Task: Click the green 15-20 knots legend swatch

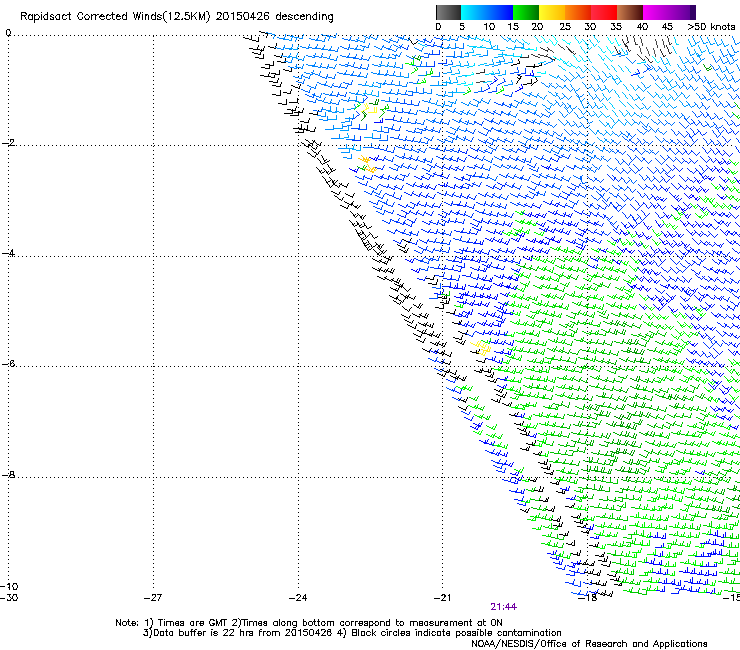Action: [526, 12]
